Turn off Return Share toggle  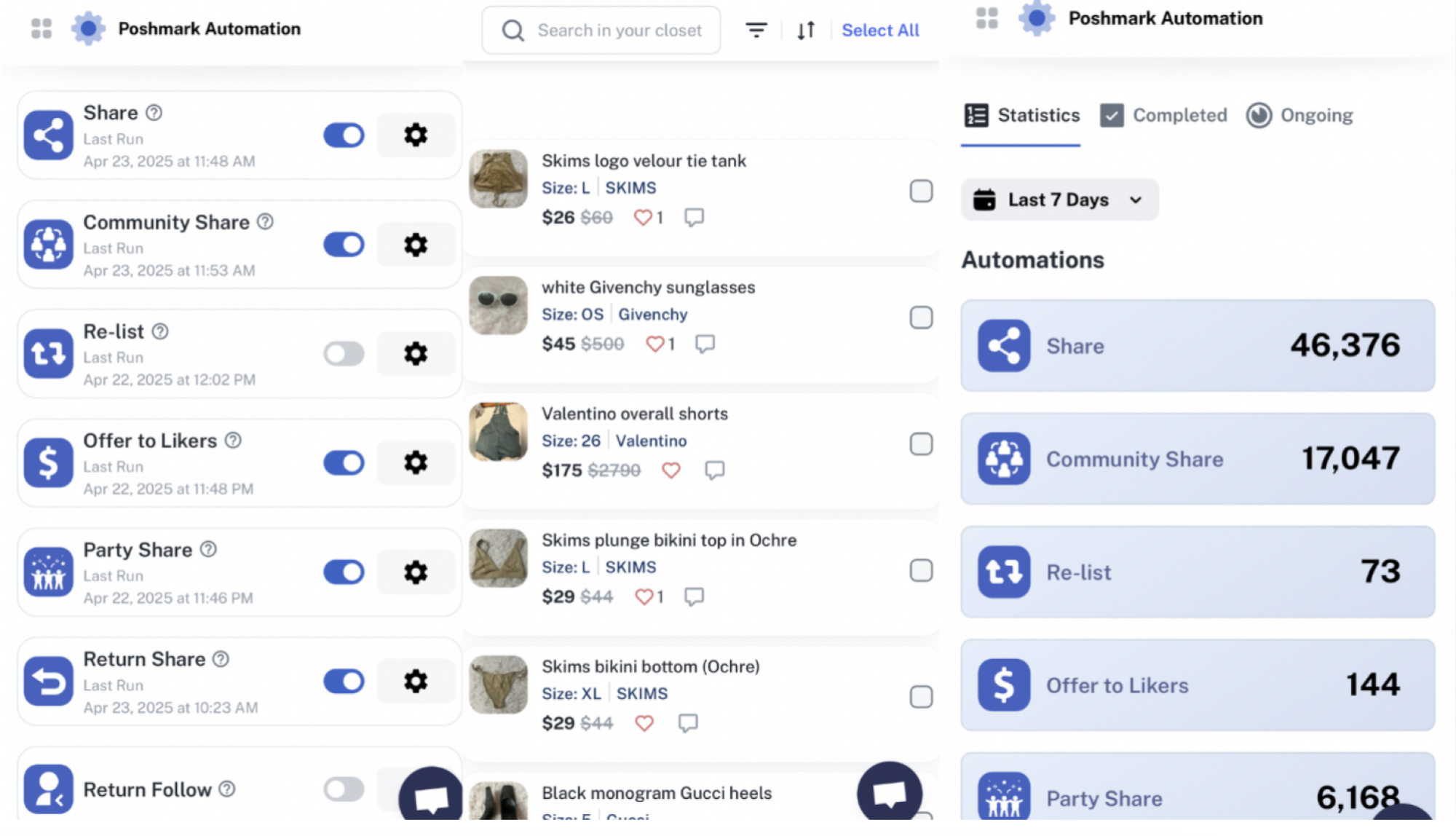344,682
